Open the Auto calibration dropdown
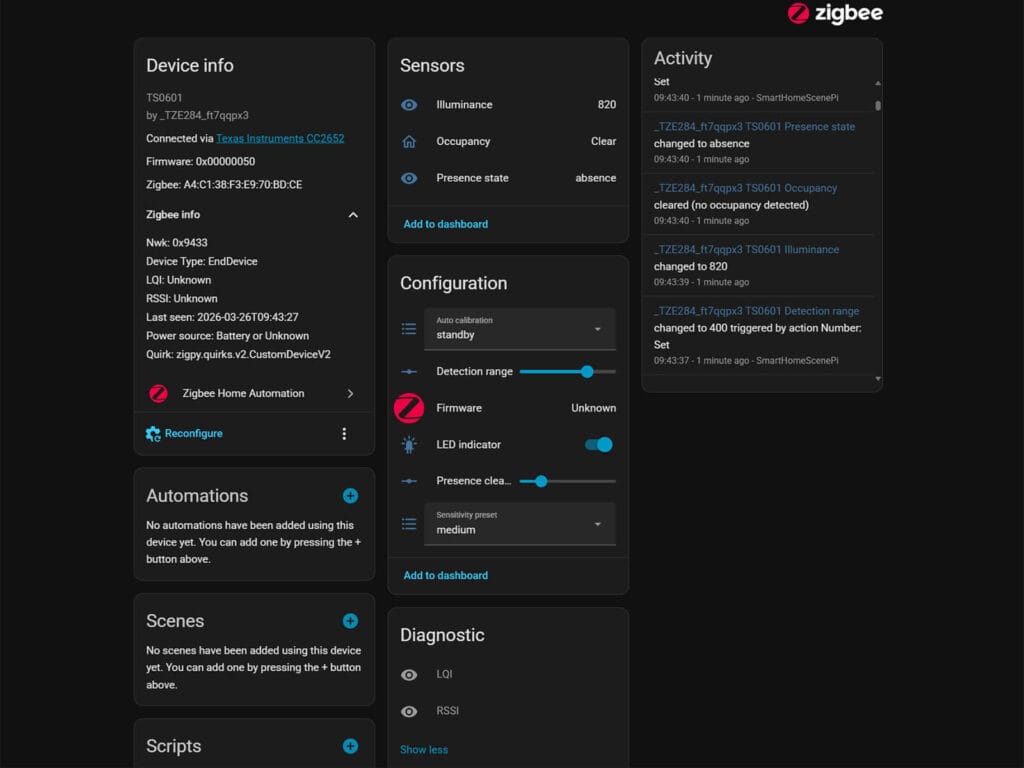The image size is (1024, 768). point(519,329)
